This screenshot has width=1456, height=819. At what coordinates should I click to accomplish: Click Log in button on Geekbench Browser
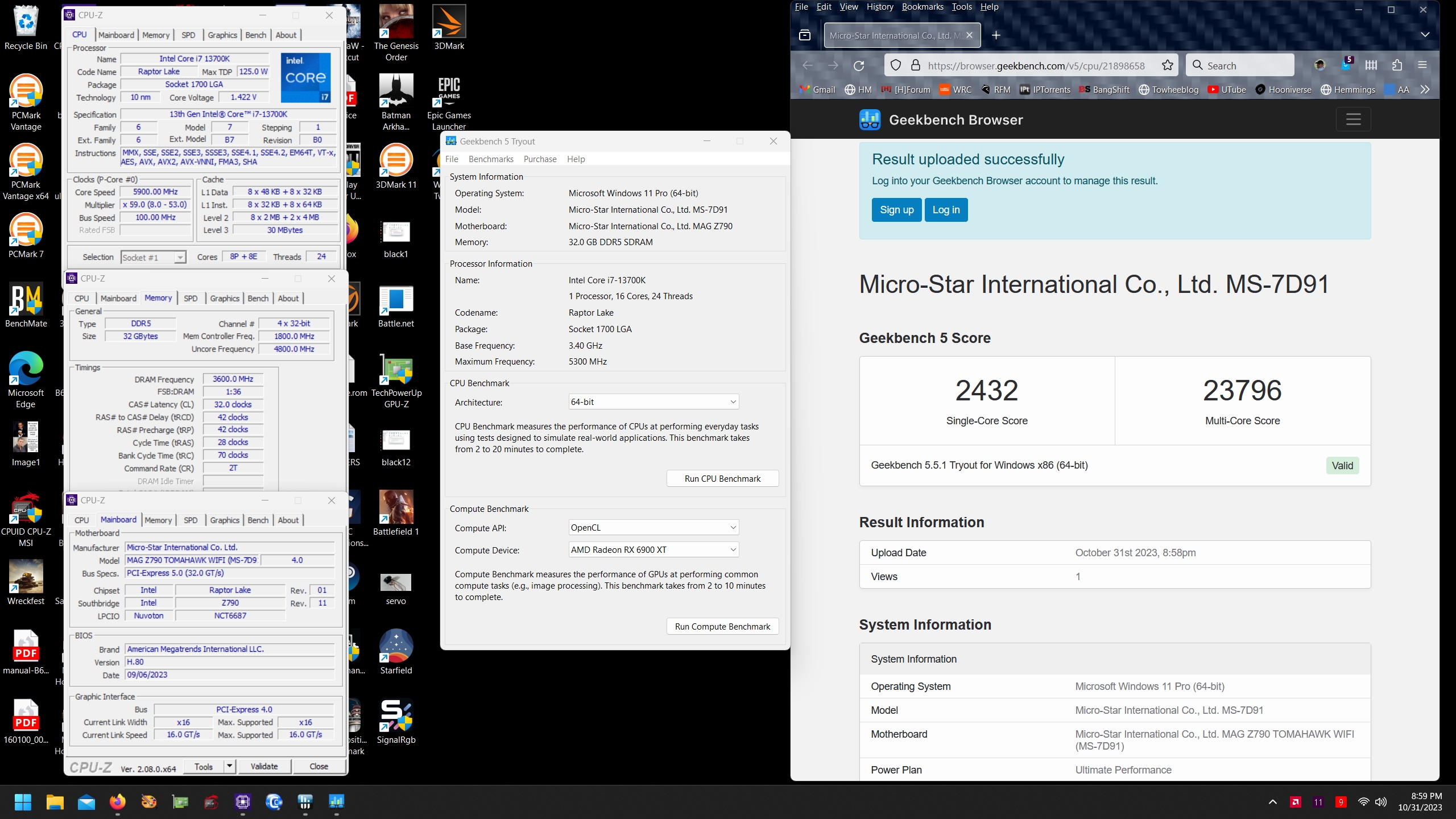click(946, 209)
